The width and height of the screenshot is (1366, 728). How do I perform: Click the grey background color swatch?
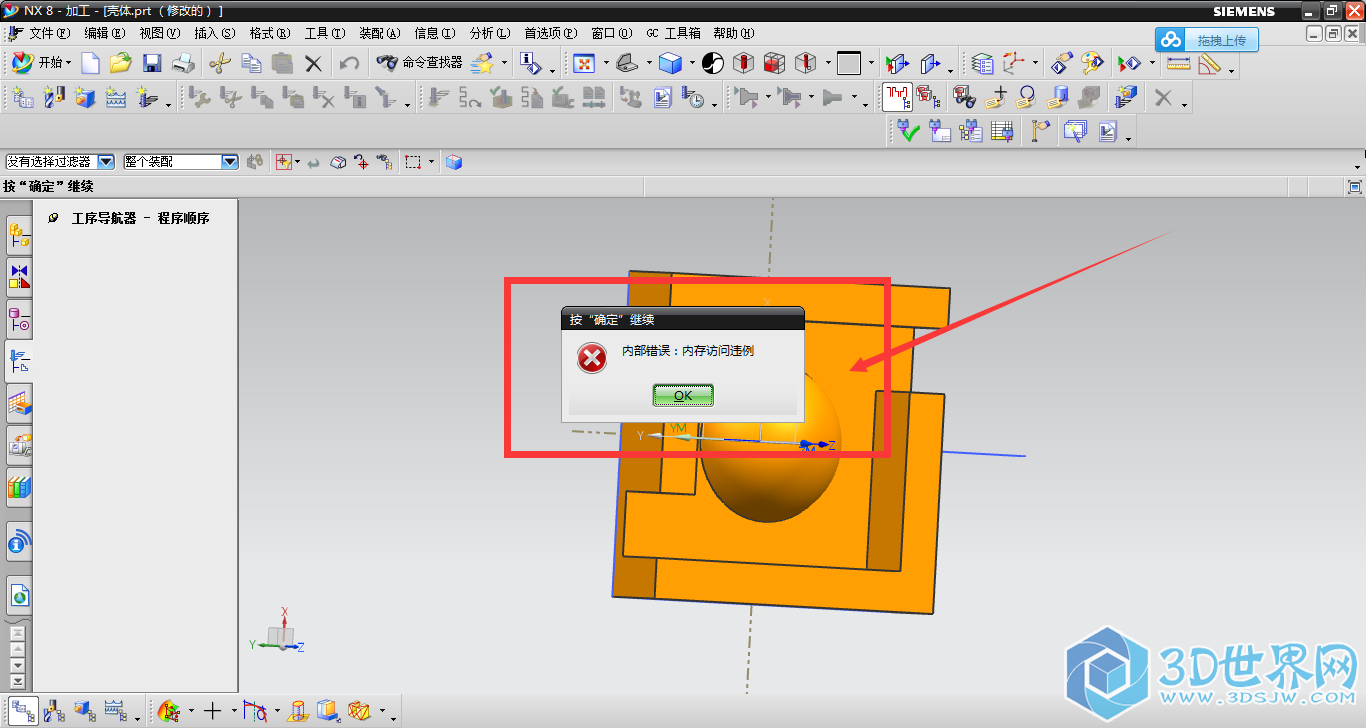coord(849,63)
